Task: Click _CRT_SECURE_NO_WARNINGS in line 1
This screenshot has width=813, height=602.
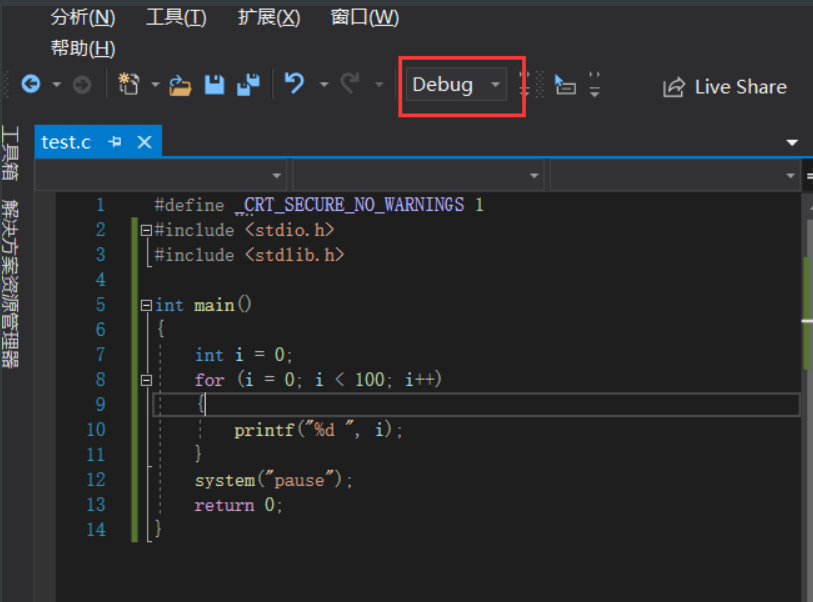Action: click(349, 205)
